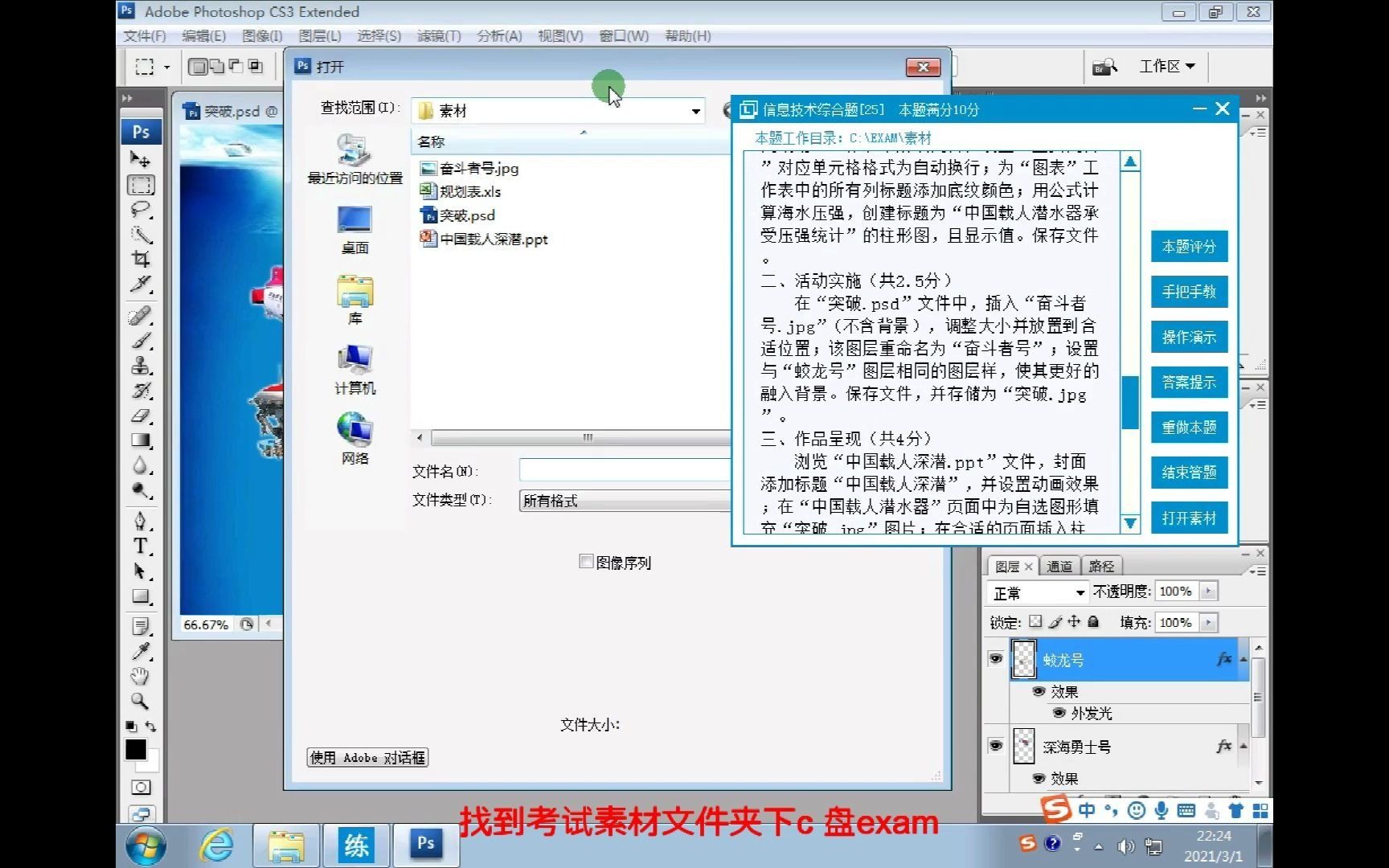1389x868 pixels.
Task: Select the Dodge tool
Action: [141, 490]
